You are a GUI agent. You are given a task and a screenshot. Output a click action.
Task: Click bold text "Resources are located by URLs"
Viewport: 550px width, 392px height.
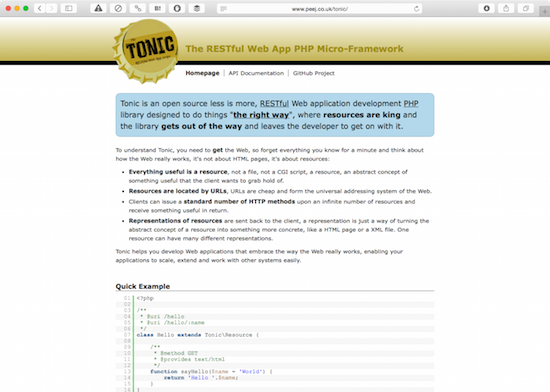(177, 191)
